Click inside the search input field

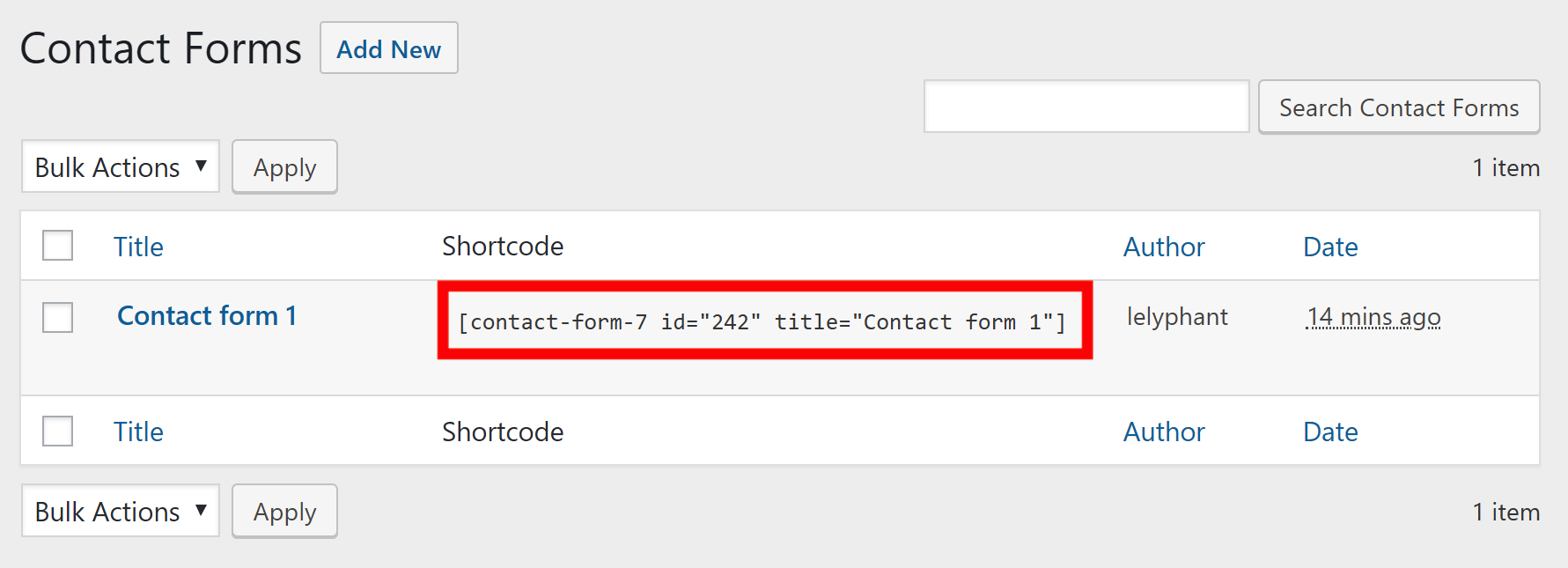coord(1086,106)
